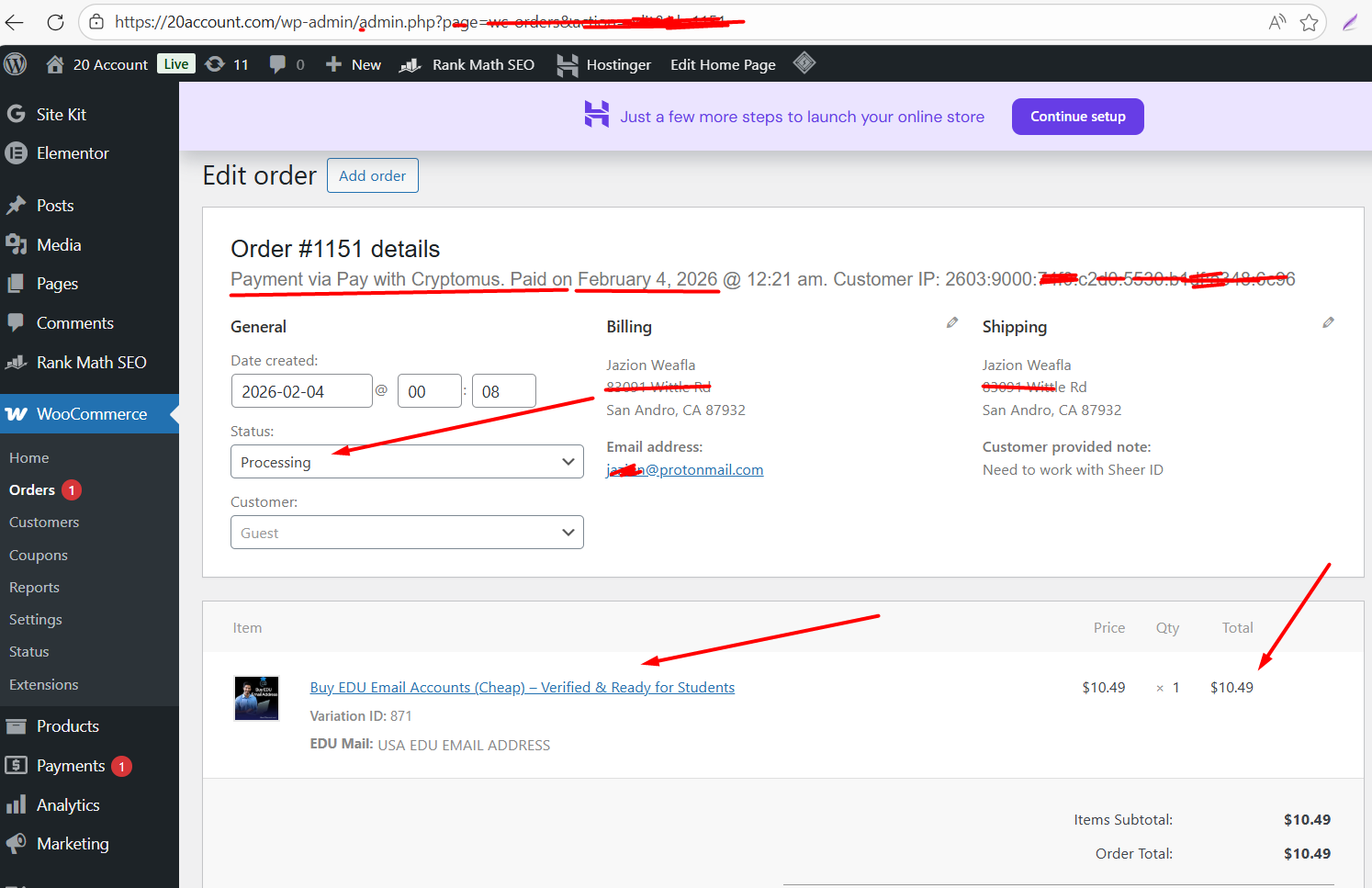Bookmark page with the star icon

1310,22
